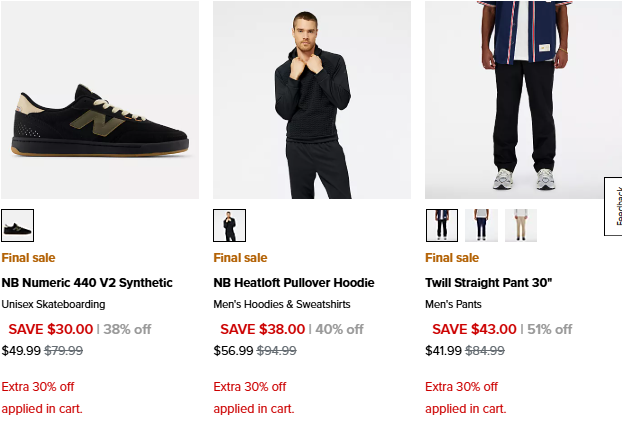Choose the black Twill pant swatch
622x424 pixels.
click(x=442, y=225)
